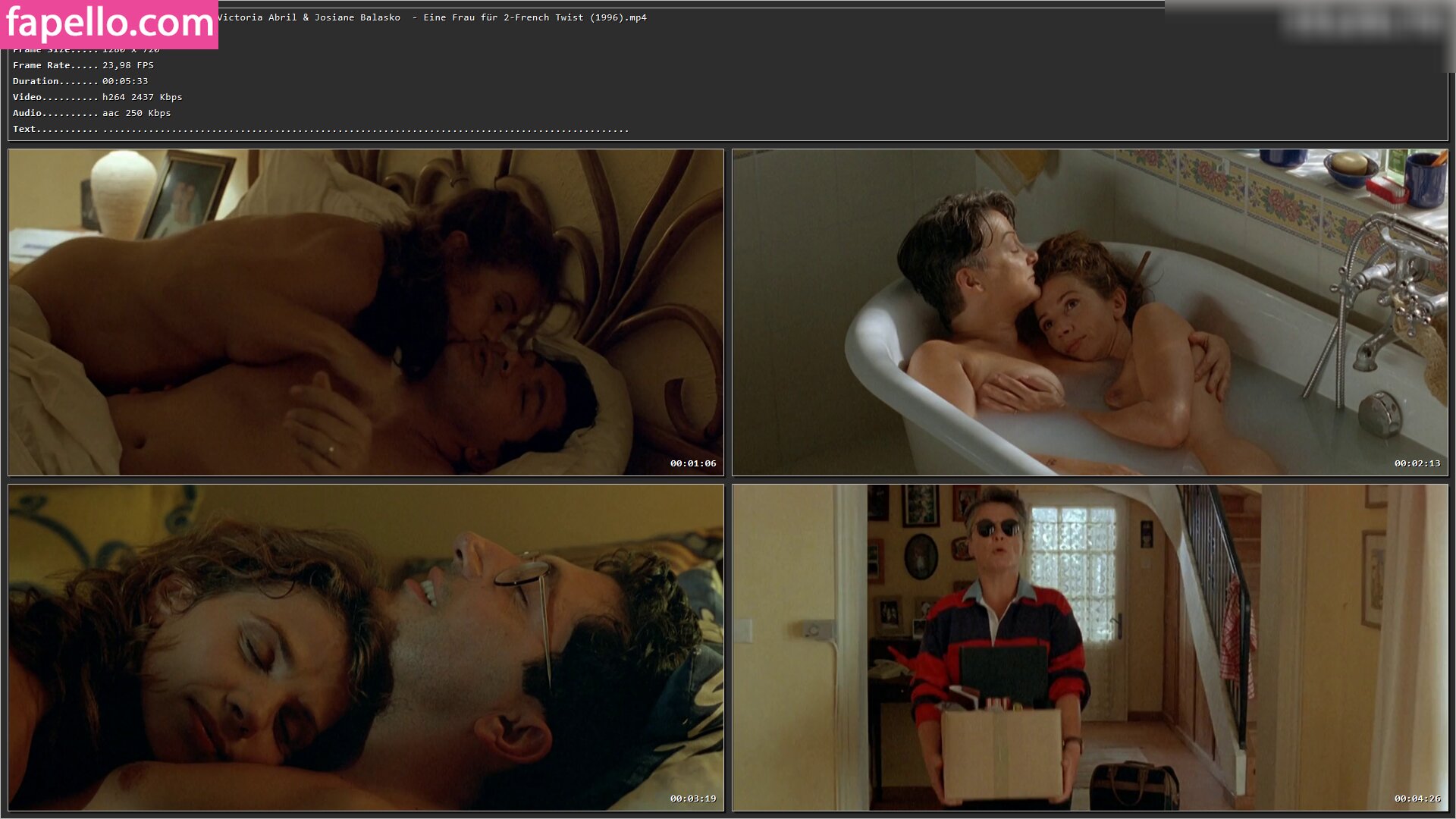Image resolution: width=1456 pixels, height=819 pixels.
Task: Click the Video h264 2437 Kbps line
Action: [x=97, y=97]
